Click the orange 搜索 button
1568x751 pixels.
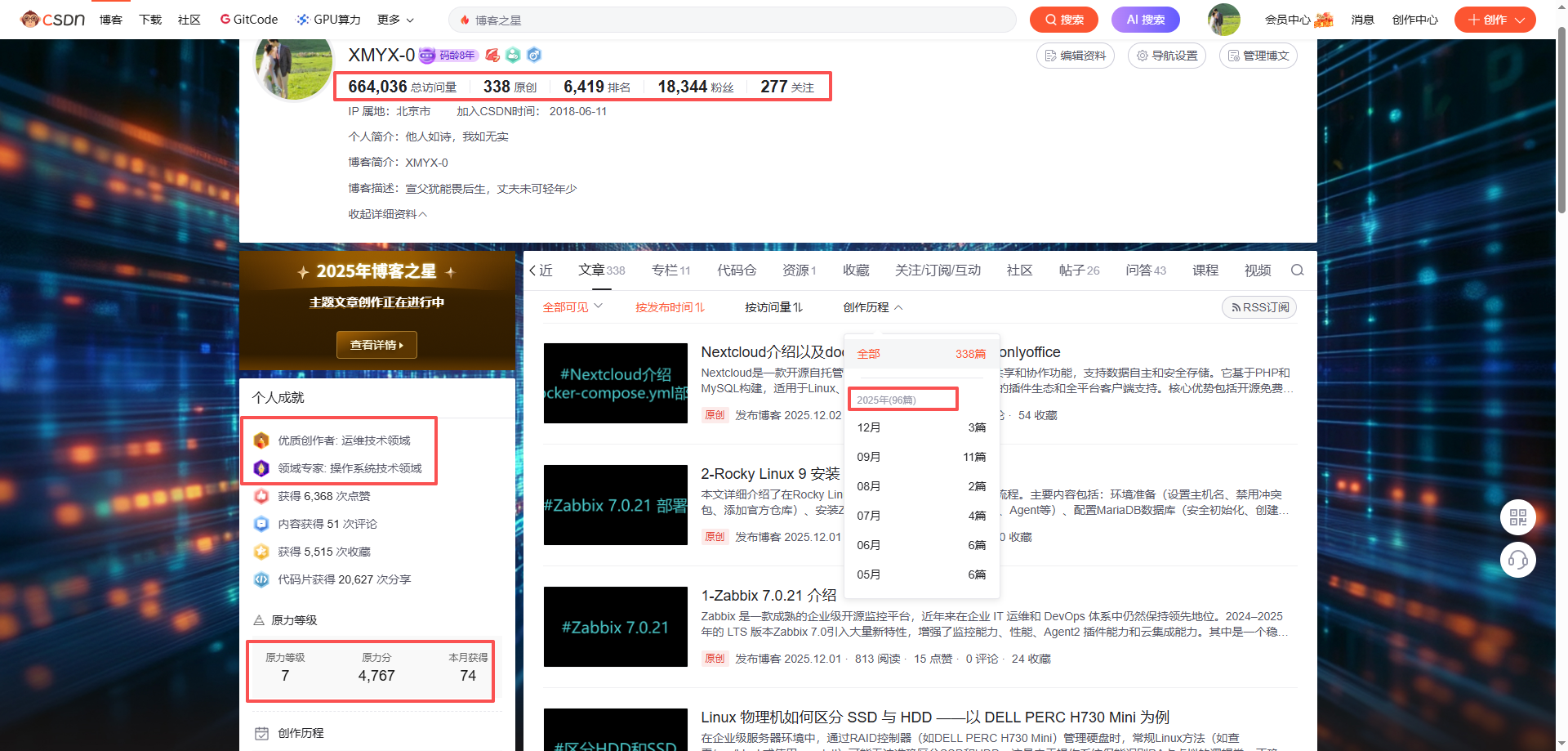click(x=1064, y=20)
